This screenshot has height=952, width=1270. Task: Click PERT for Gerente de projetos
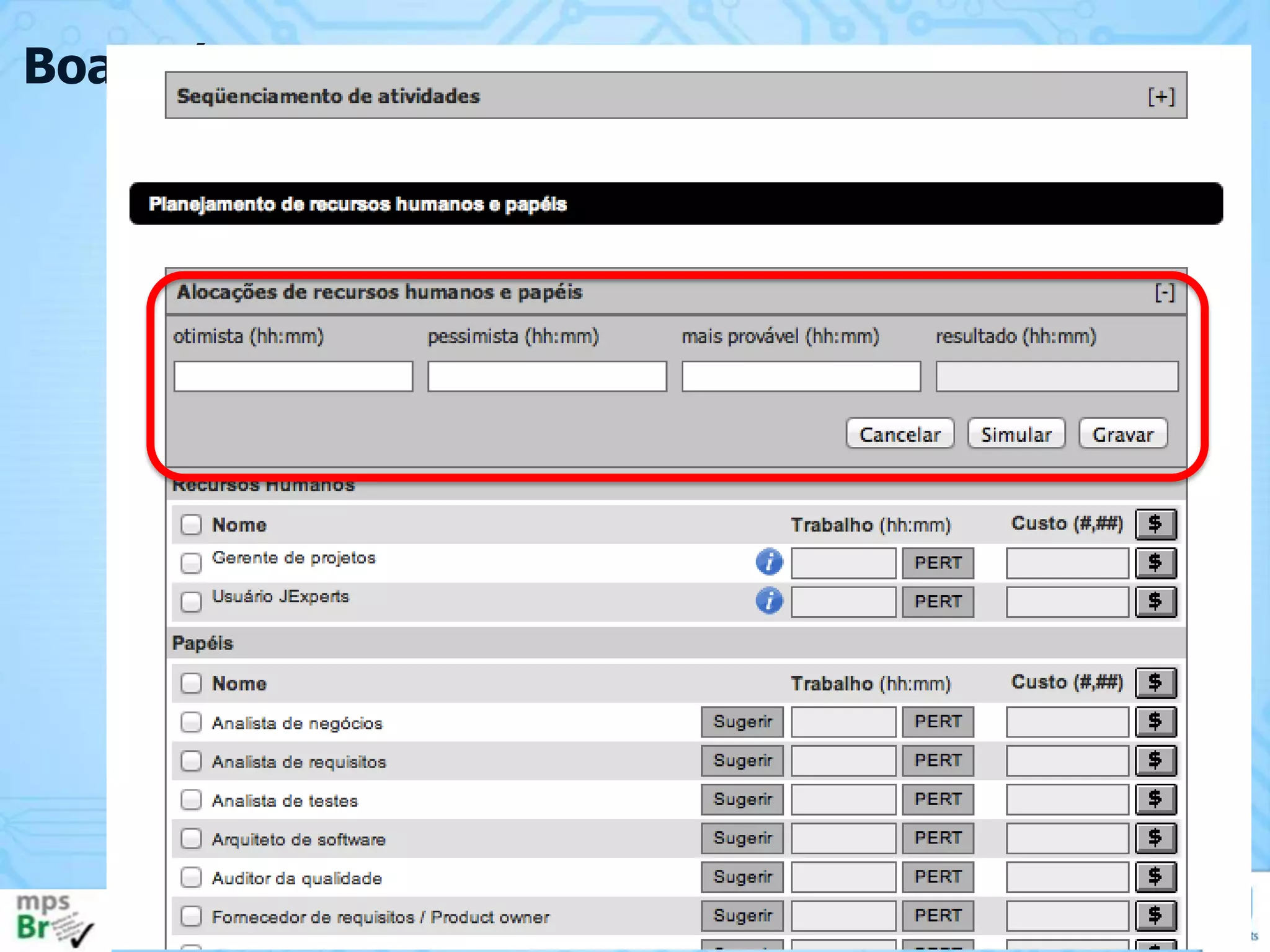pos(938,563)
